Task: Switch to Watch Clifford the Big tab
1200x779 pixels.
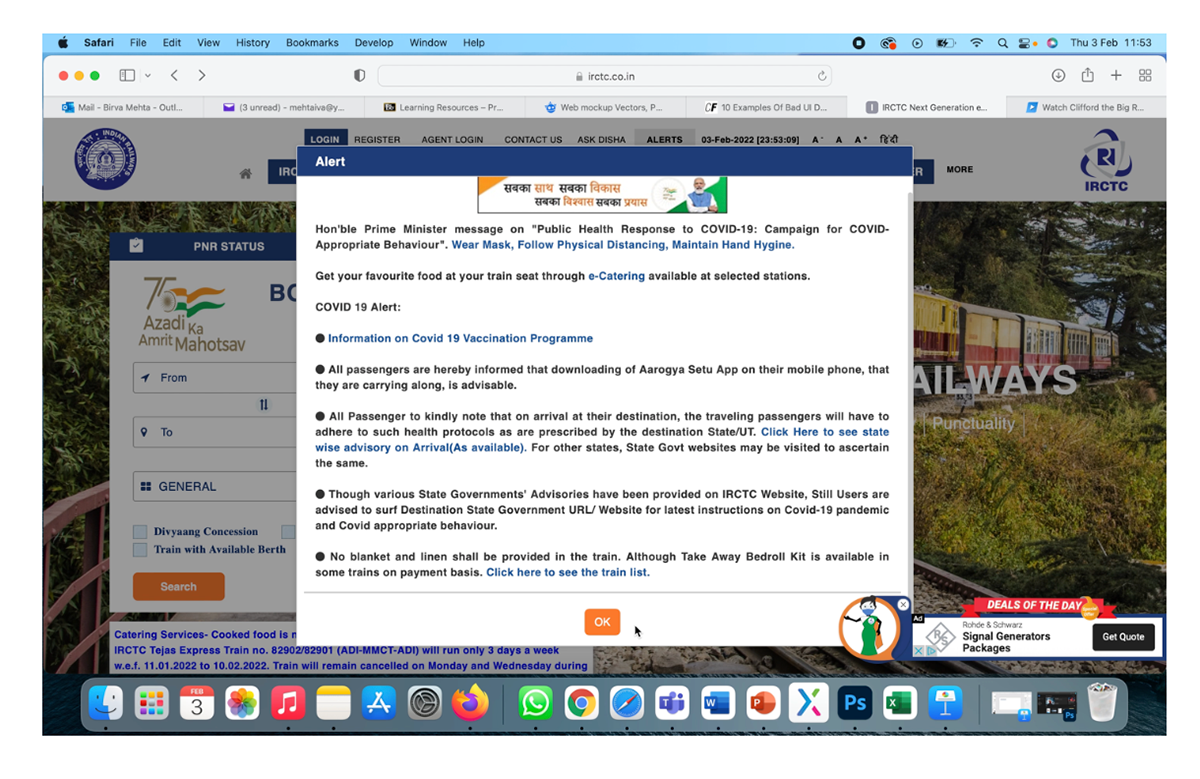Action: [x=1086, y=107]
